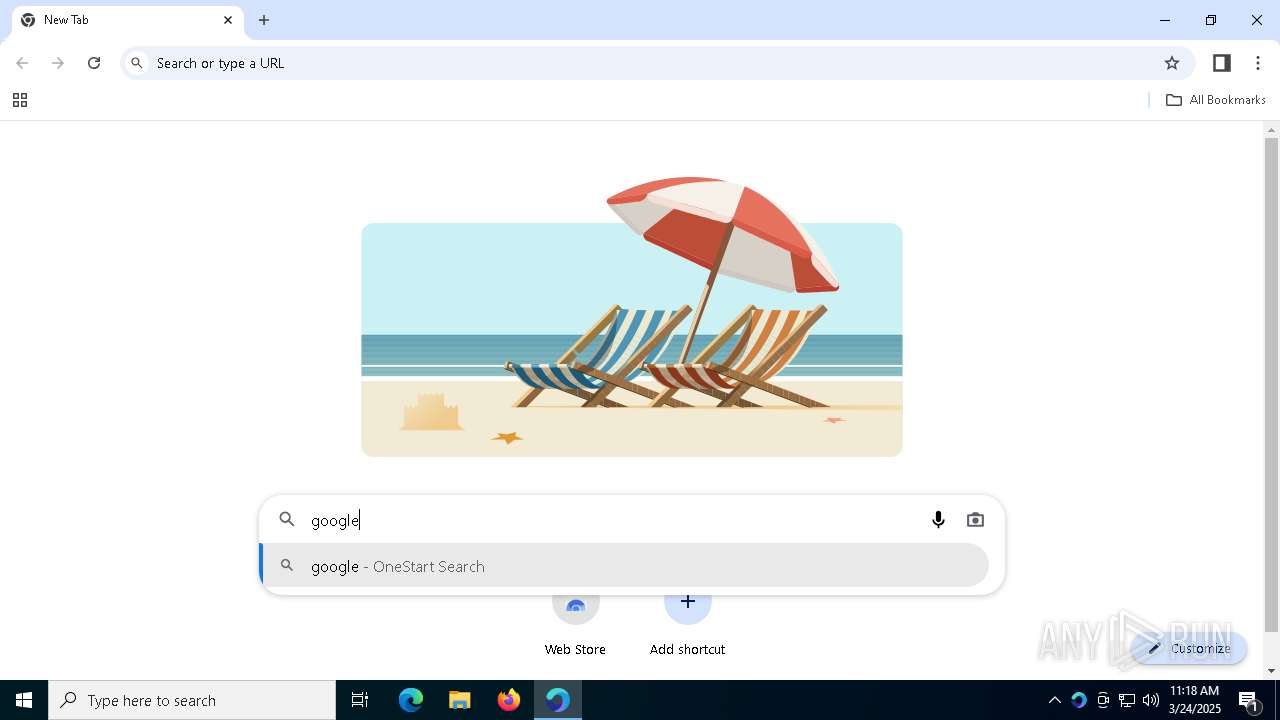The width and height of the screenshot is (1280, 720).
Task: Open the Windows Start menu
Action: [24, 700]
